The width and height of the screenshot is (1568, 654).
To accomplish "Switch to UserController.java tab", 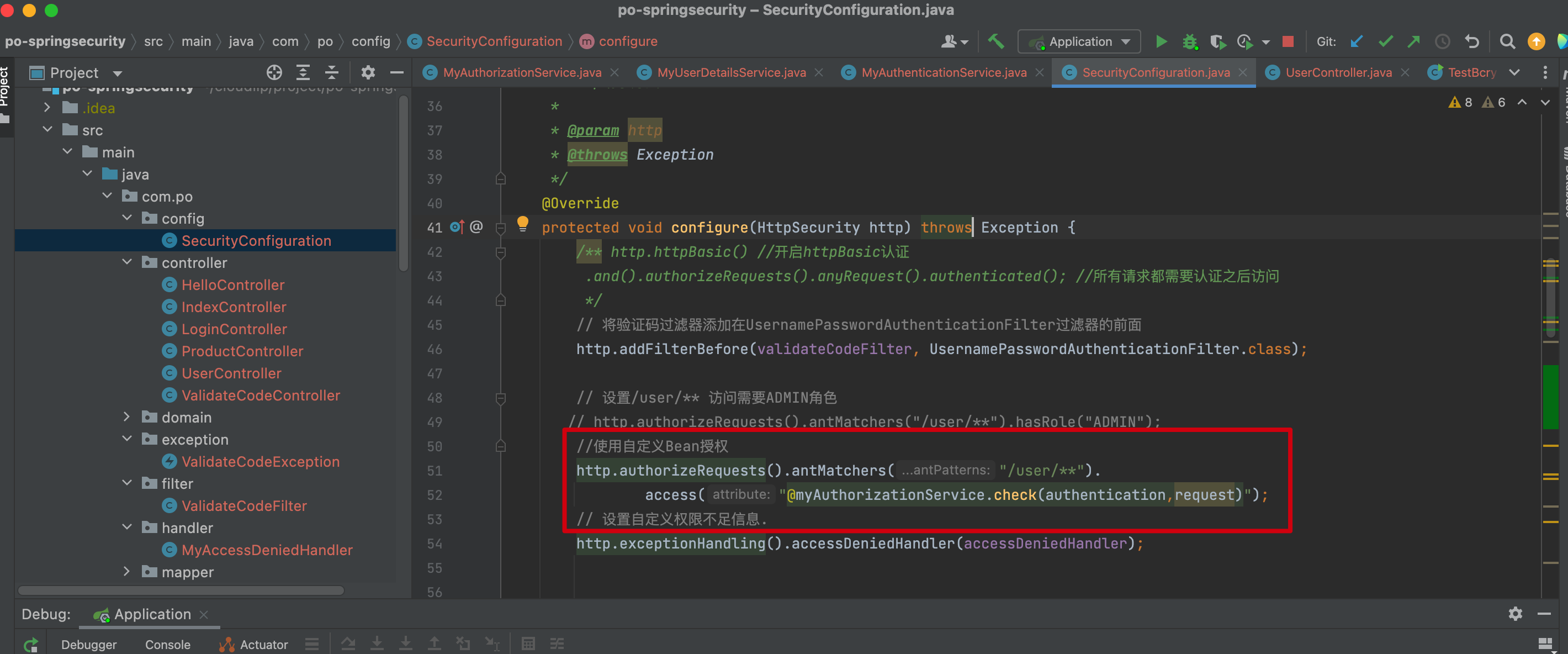I will (1338, 72).
